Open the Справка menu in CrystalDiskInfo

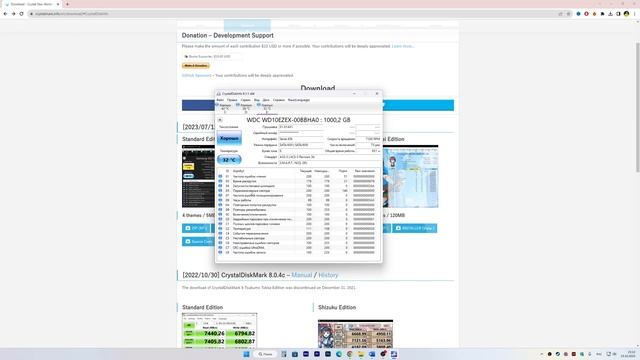(279, 100)
